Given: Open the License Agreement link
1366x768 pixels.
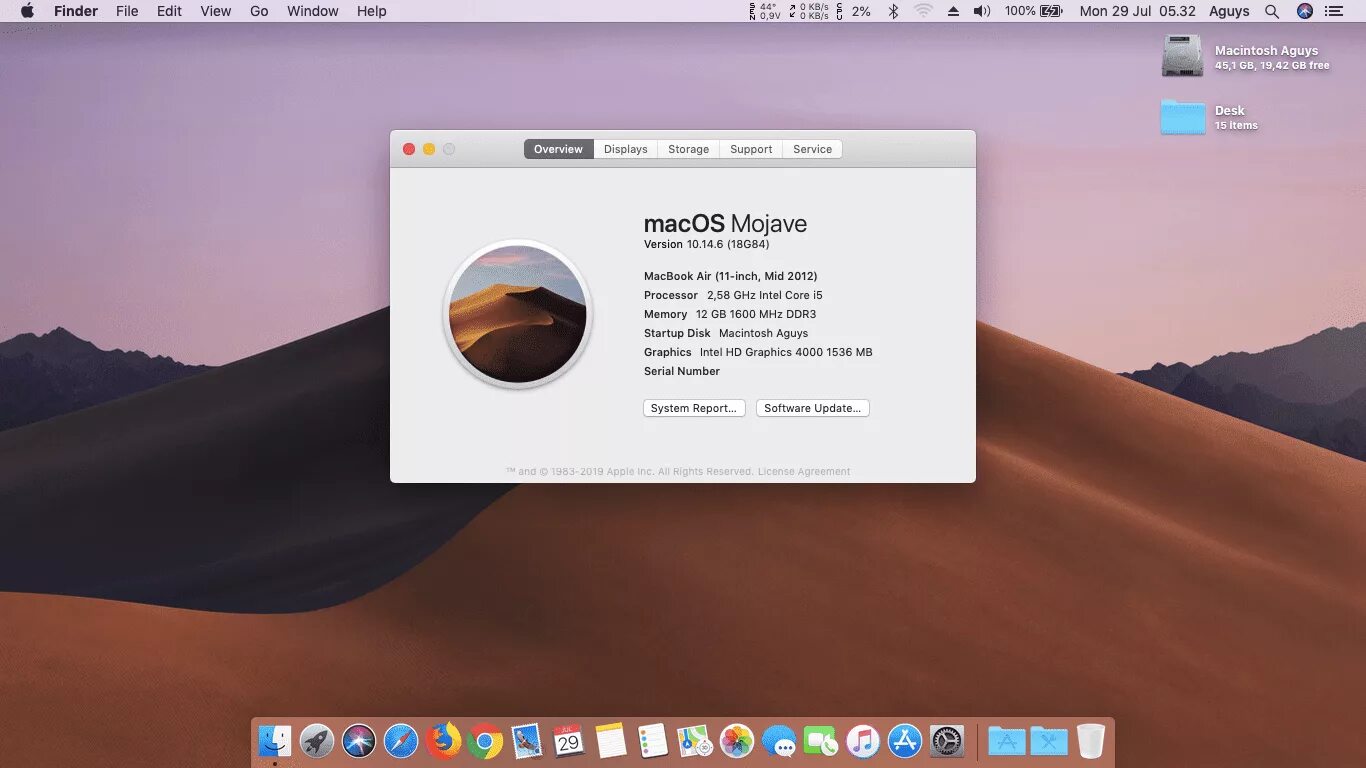Looking at the screenshot, I should click(804, 471).
